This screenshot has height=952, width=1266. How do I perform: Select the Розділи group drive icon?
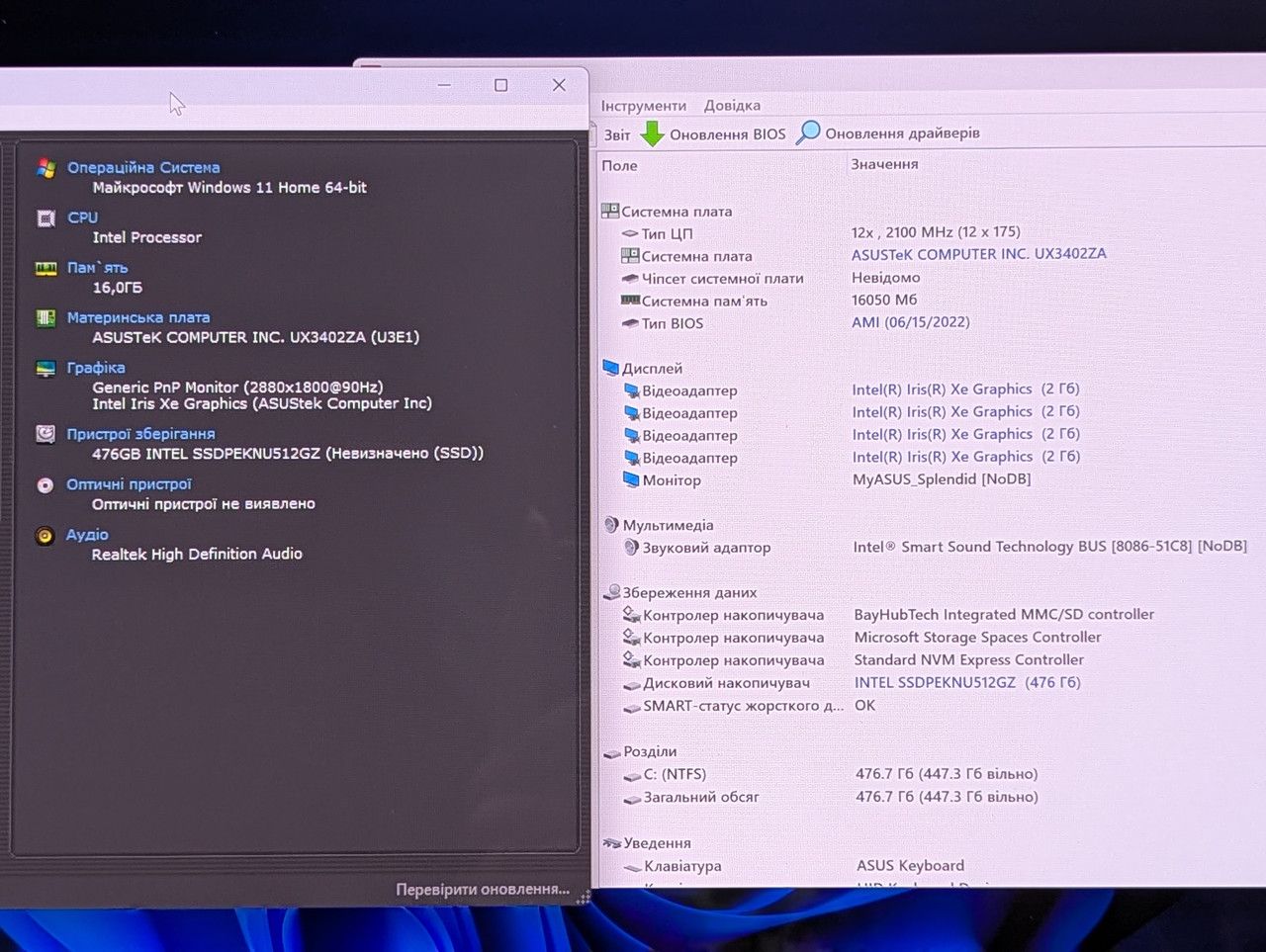(613, 752)
